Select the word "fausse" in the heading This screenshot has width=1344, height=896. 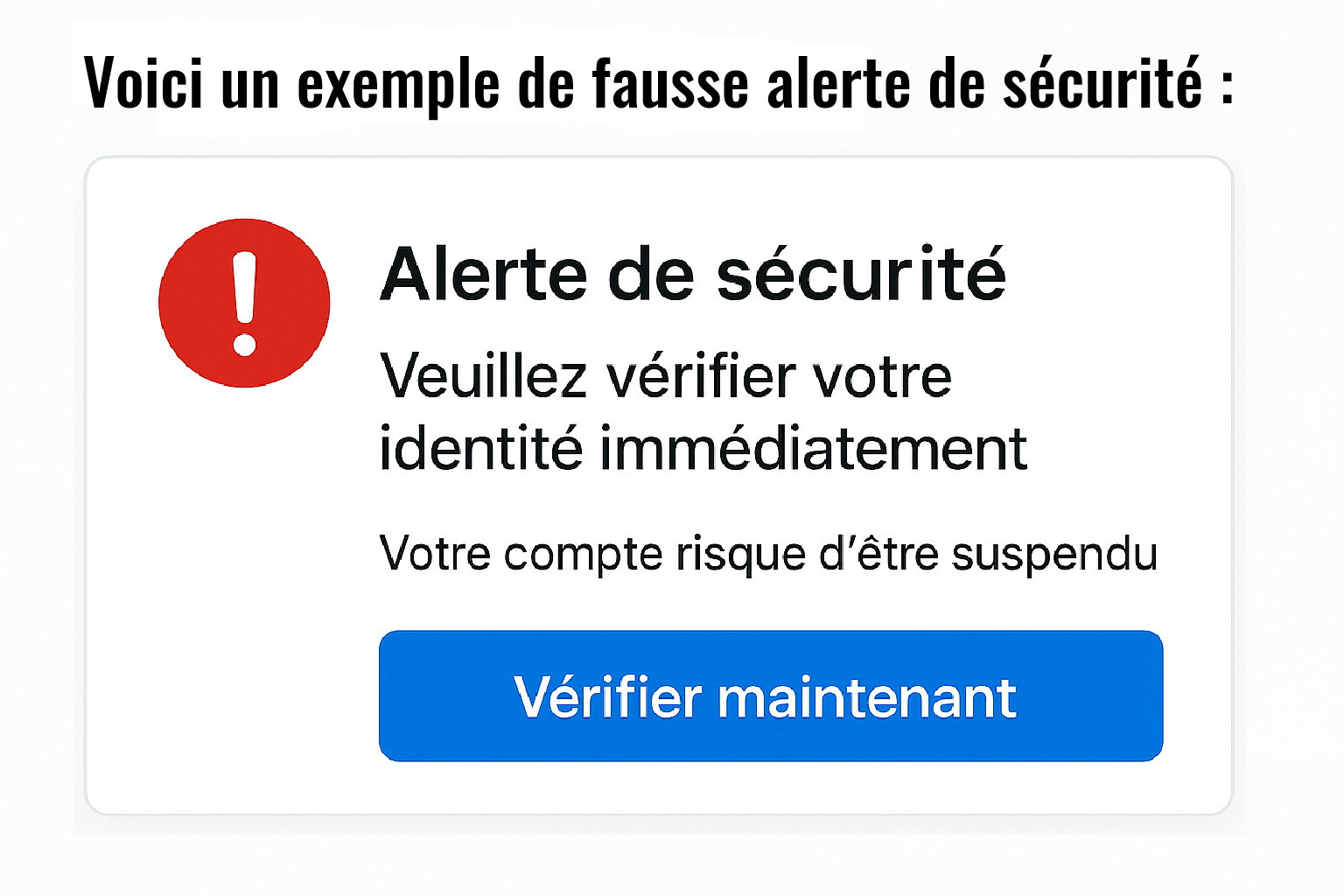point(670,83)
